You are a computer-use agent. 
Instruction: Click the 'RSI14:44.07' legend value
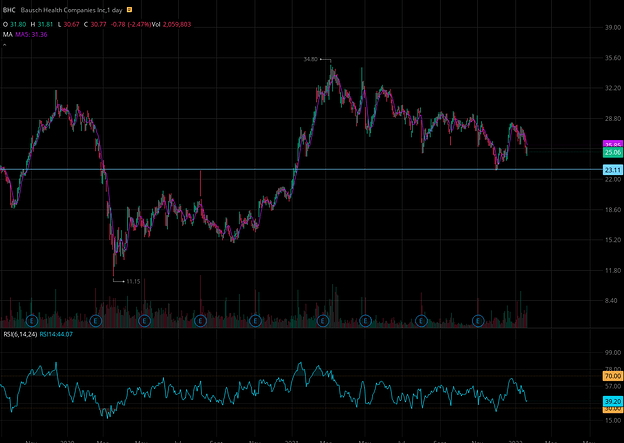coord(56,334)
